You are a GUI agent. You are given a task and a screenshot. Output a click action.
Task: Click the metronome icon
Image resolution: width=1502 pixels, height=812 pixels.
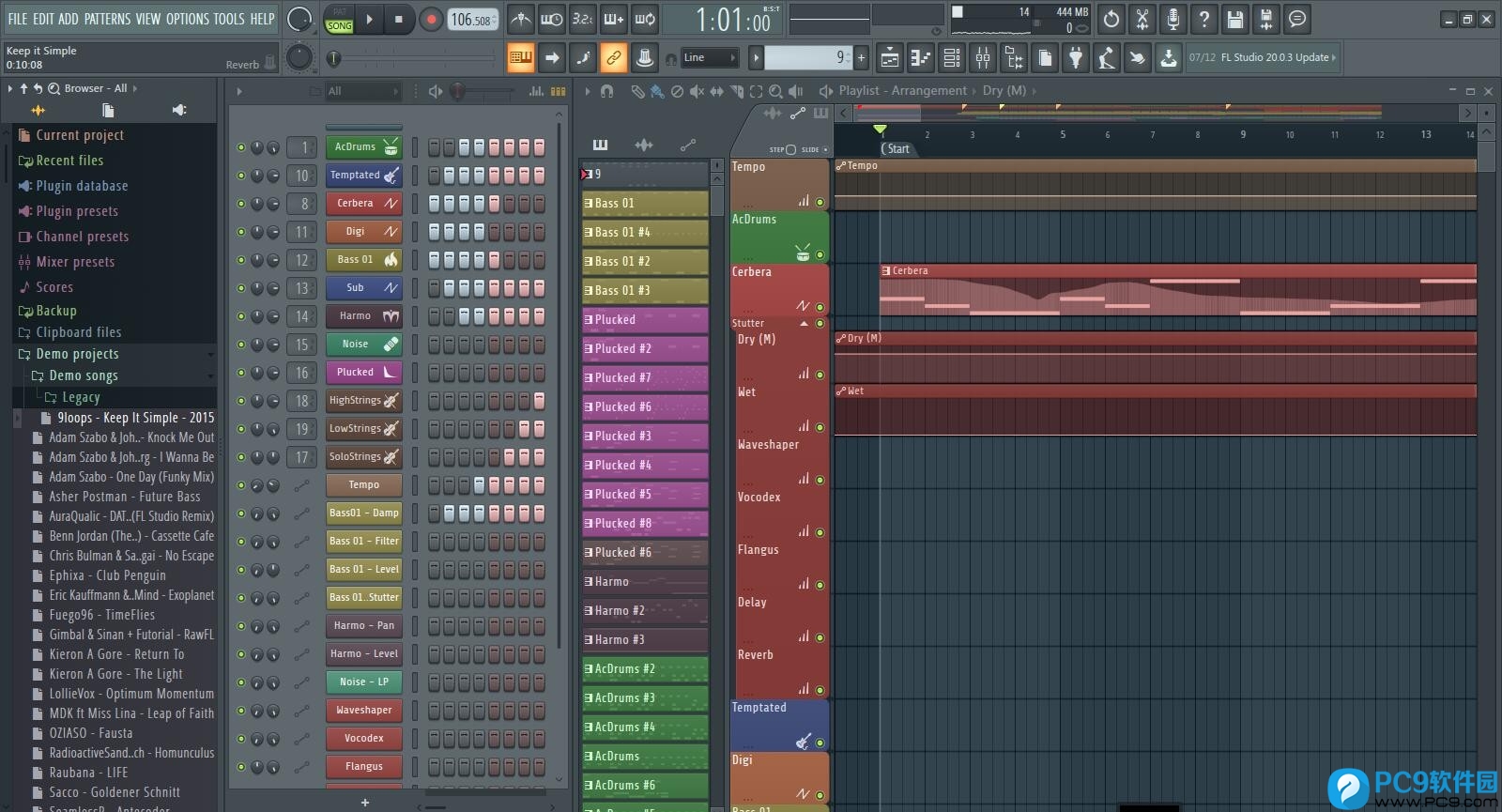[x=521, y=19]
